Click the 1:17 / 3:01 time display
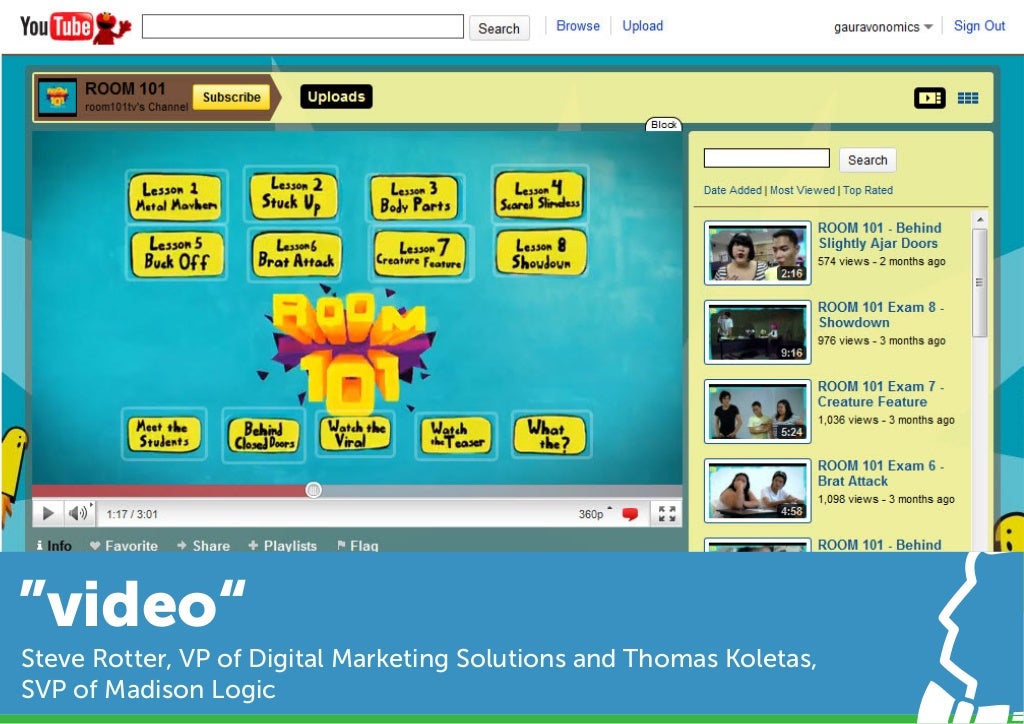Screen dimensions: 1024x724 (132, 514)
